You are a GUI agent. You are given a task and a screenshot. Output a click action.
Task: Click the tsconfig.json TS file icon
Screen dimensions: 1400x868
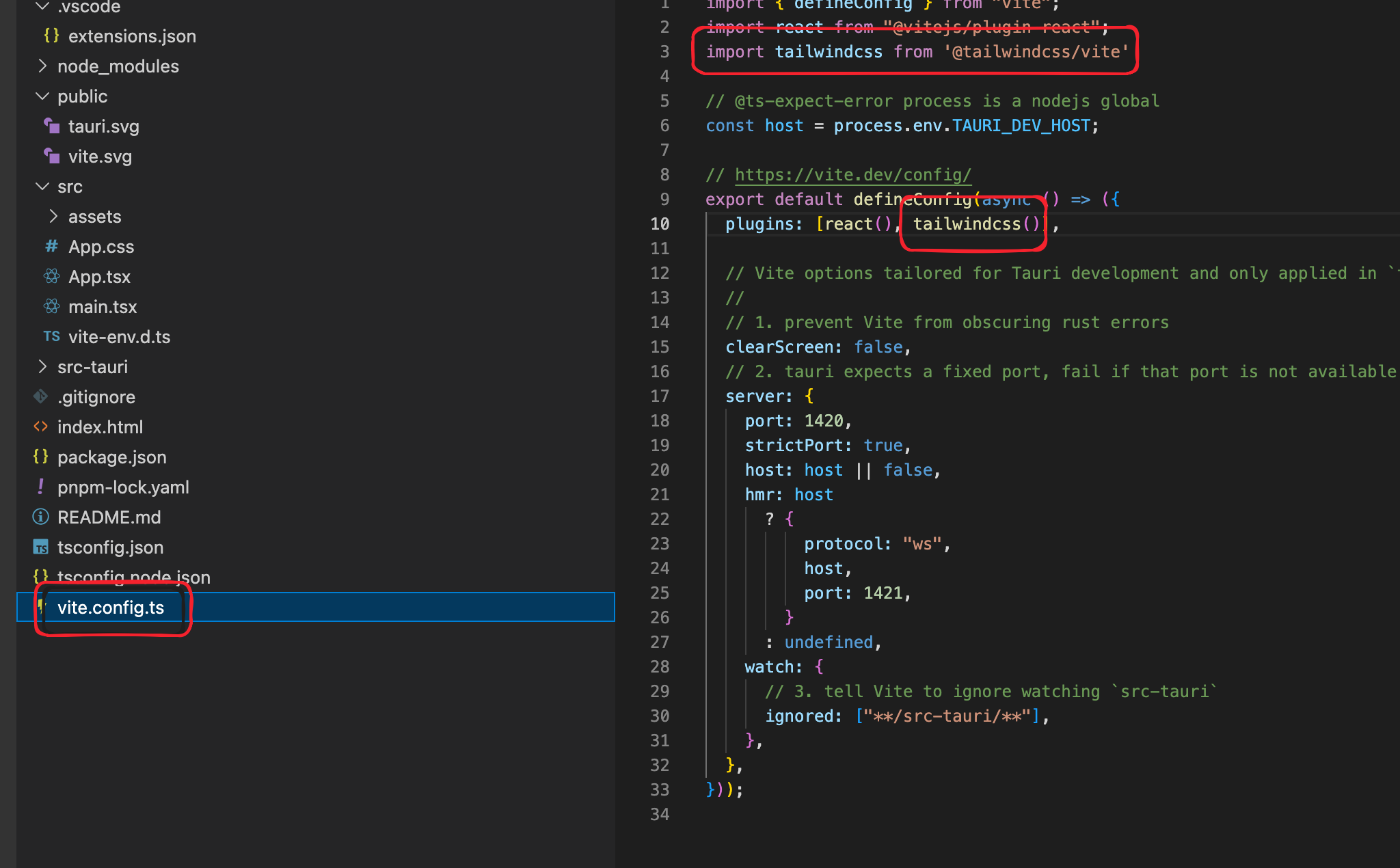[41, 547]
